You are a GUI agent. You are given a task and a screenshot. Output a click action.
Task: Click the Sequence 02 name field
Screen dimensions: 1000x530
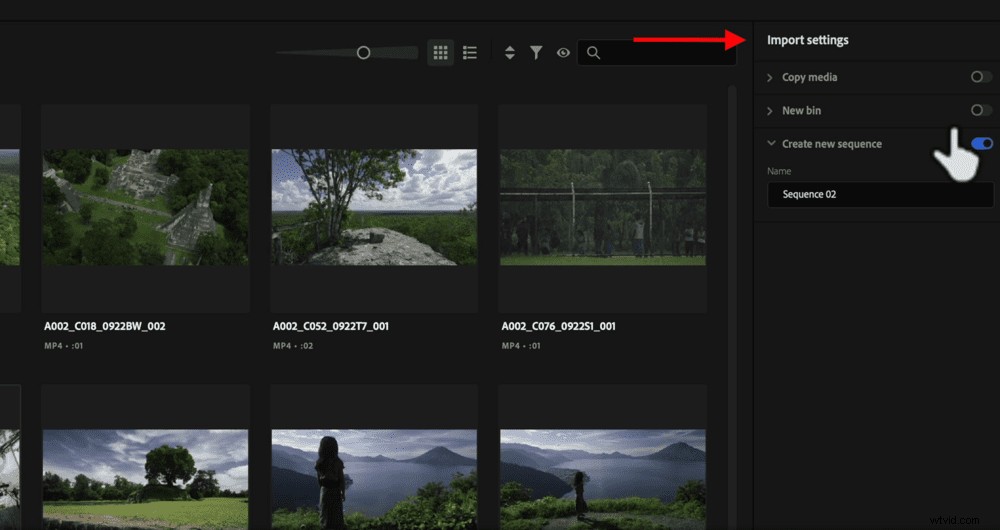(x=880, y=195)
